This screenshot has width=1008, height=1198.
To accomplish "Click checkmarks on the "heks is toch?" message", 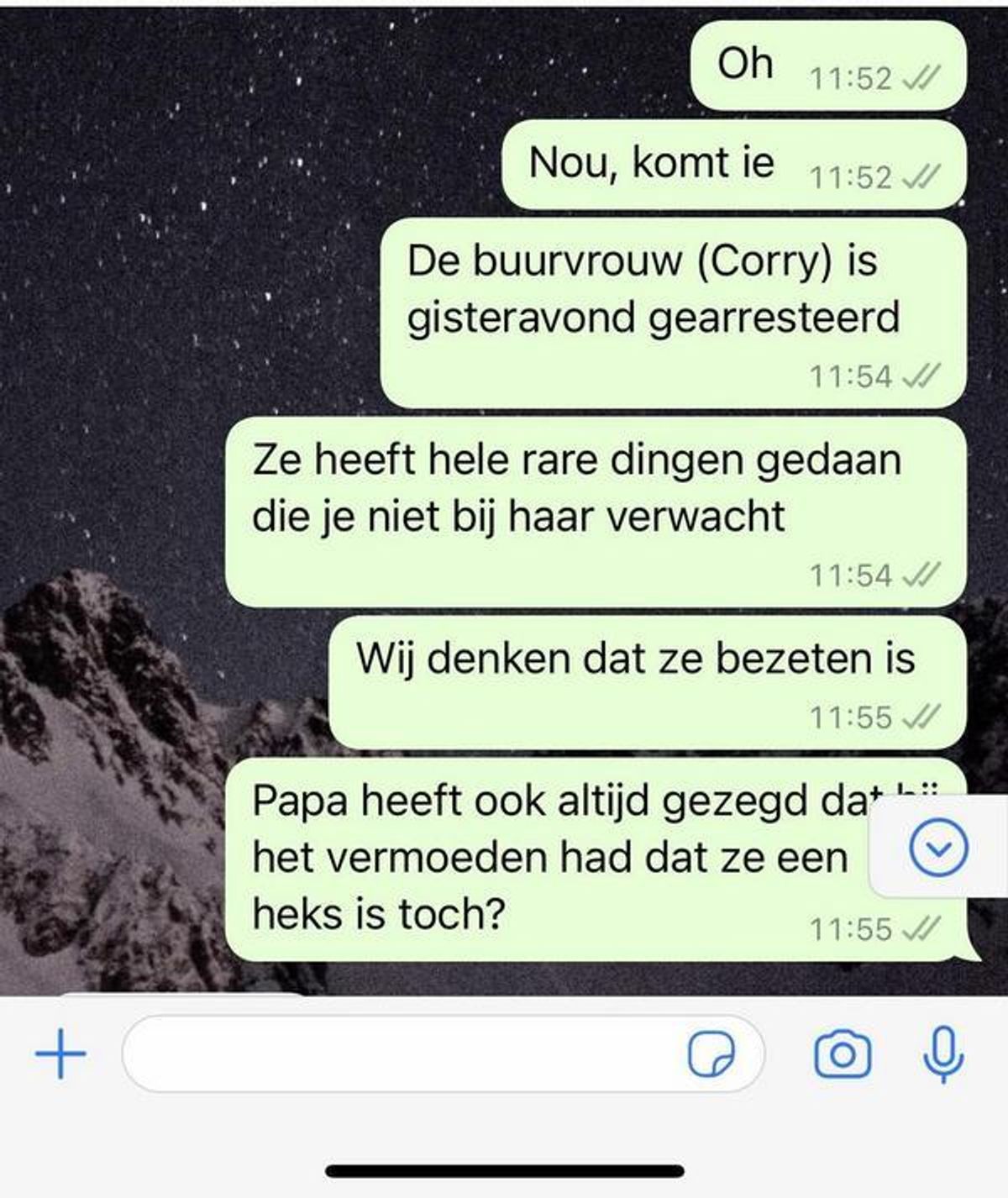I will click(921, 928).
